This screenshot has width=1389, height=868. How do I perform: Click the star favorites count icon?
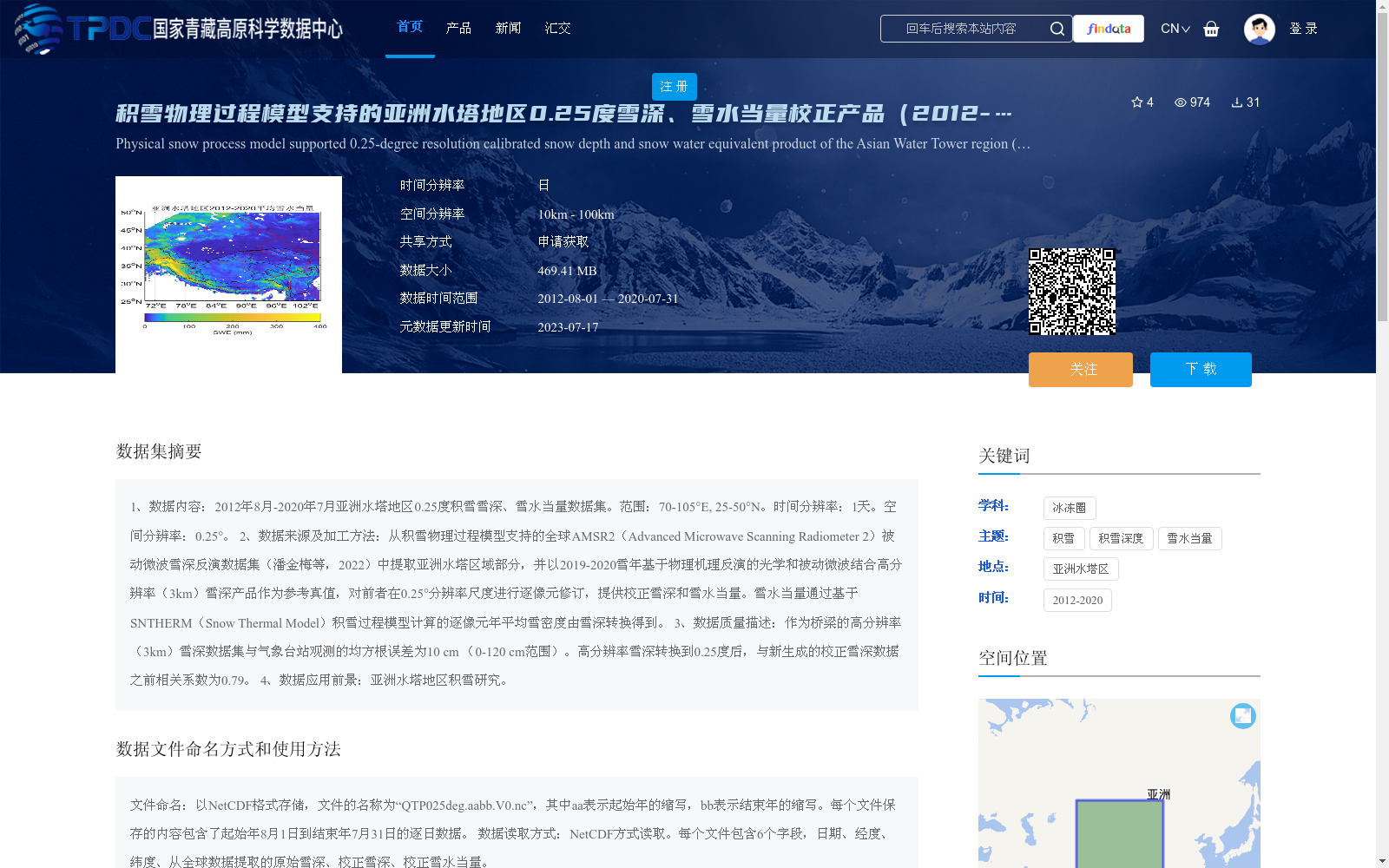(x=1137, y=102)
